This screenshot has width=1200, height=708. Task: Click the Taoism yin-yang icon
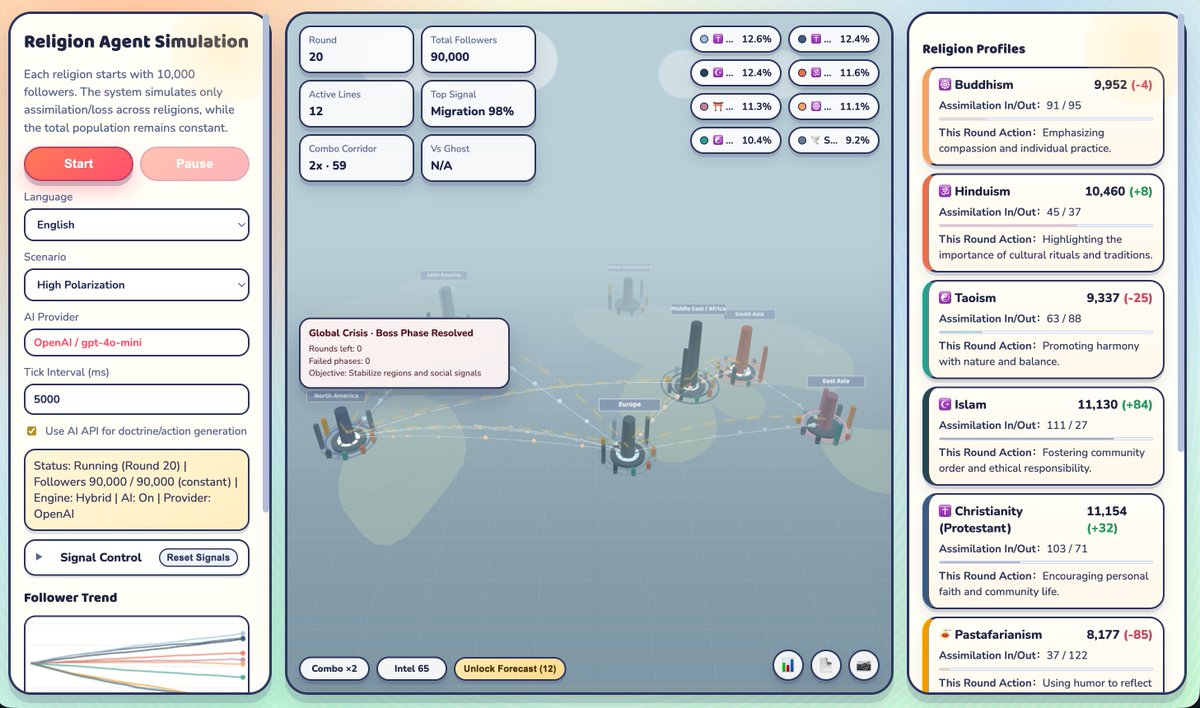point(945,298)
